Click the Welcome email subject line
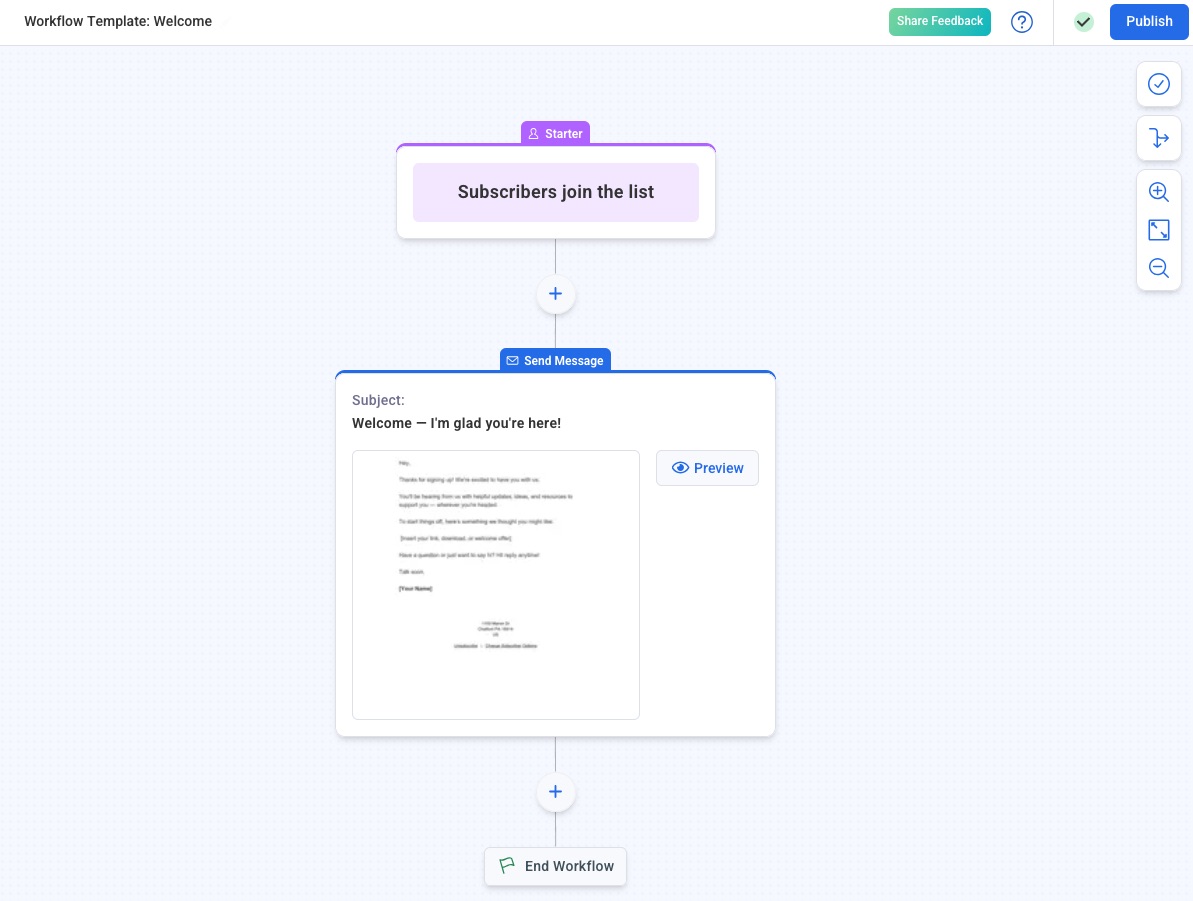 pos(456,422)
